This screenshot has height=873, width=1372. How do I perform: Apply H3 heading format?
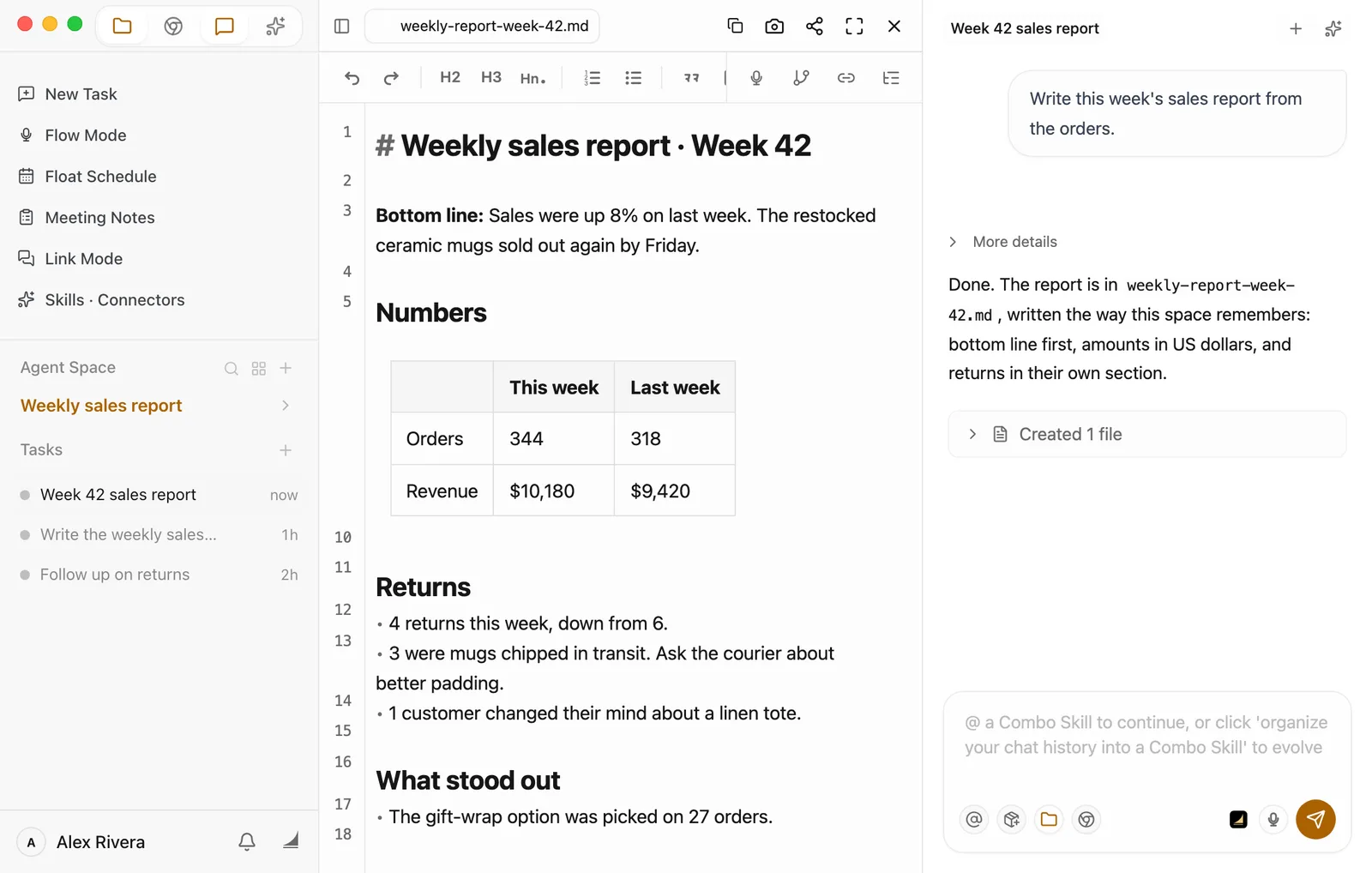tap(491, 77)
